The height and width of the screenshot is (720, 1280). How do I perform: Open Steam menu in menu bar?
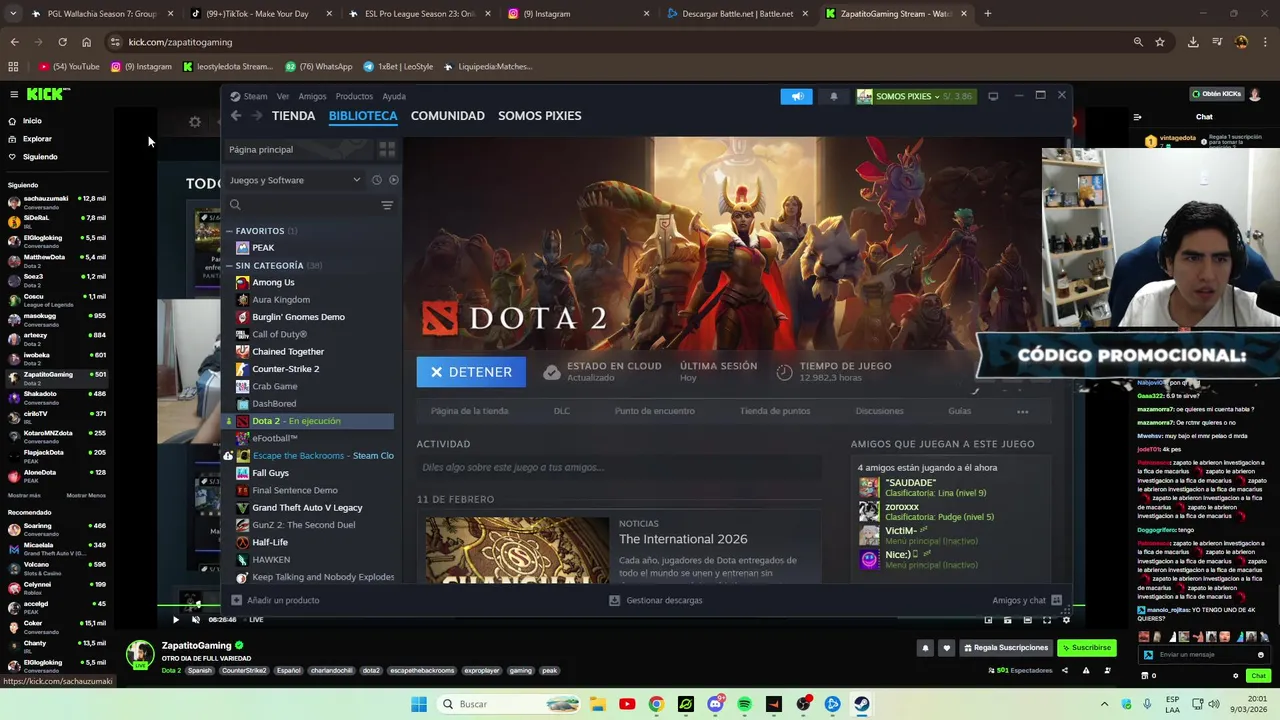(x=255, y=97)
